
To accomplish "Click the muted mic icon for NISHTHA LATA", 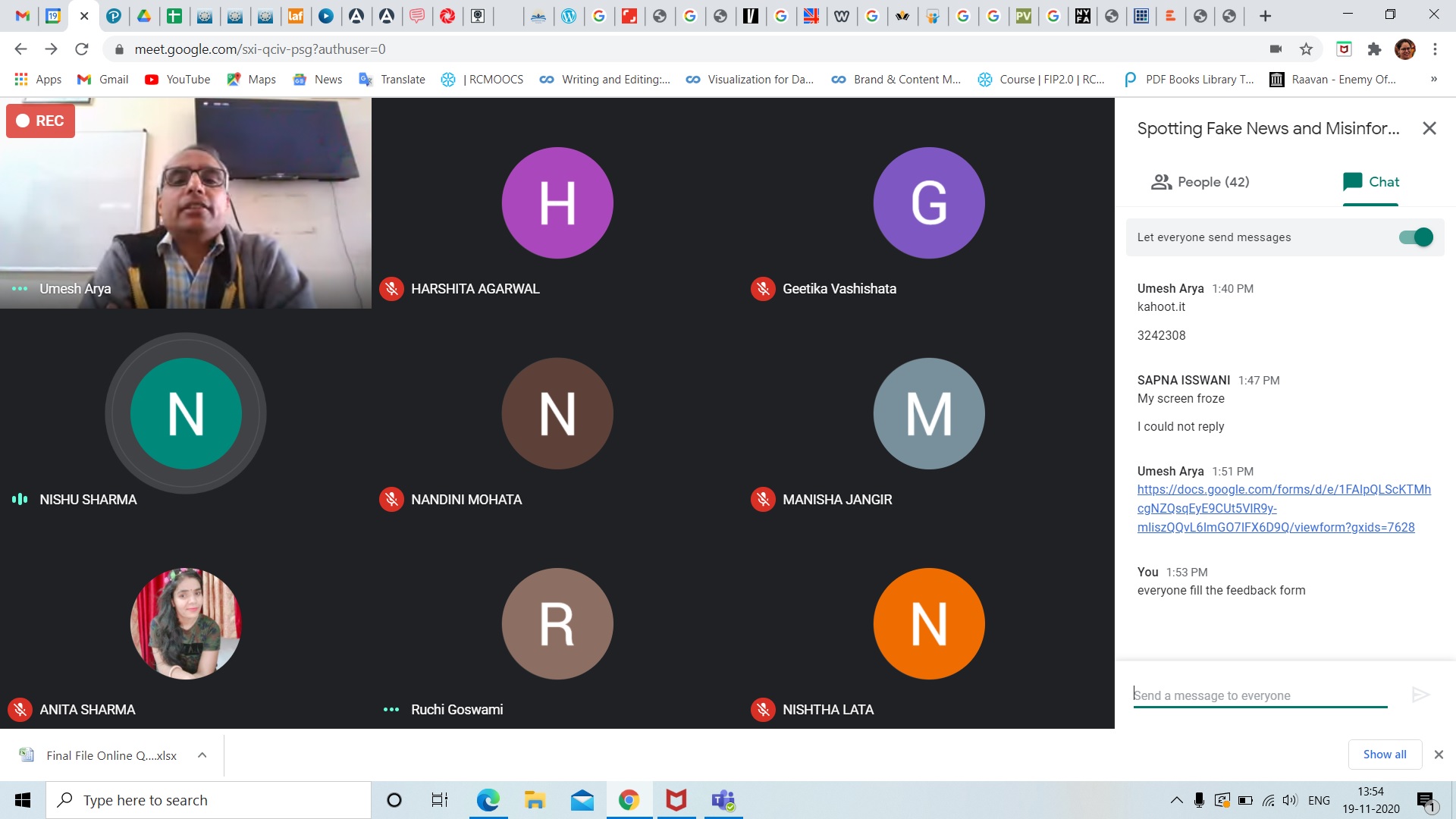I will pyautogui.click(x=763, y=710).
